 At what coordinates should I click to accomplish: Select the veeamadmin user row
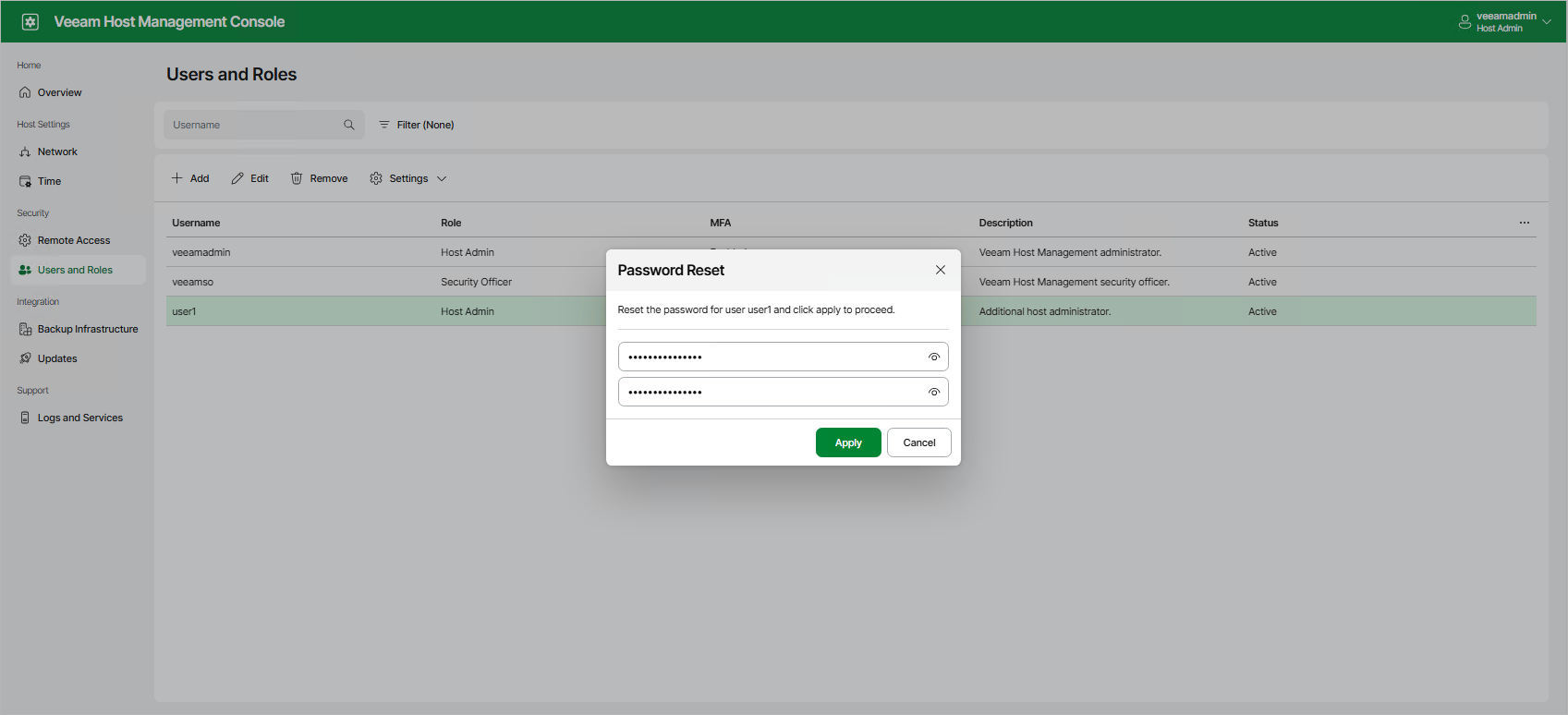851,252
